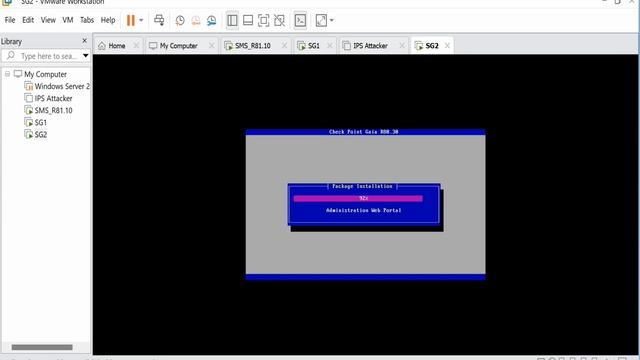Viewport: 640px width, 360px height.
Task: Close the SG2 tab
Action: 447,46
